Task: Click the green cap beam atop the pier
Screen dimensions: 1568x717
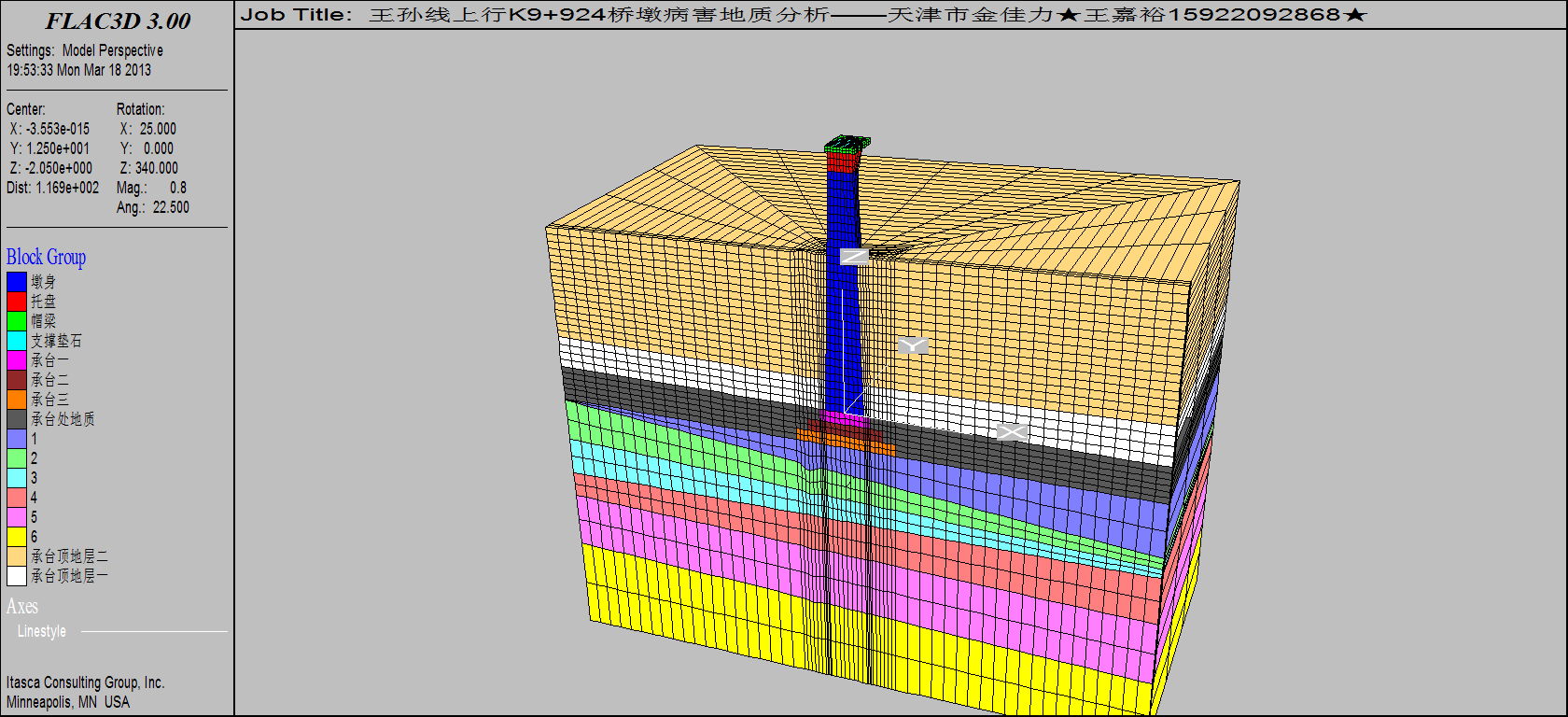Action: click(847, 144)
